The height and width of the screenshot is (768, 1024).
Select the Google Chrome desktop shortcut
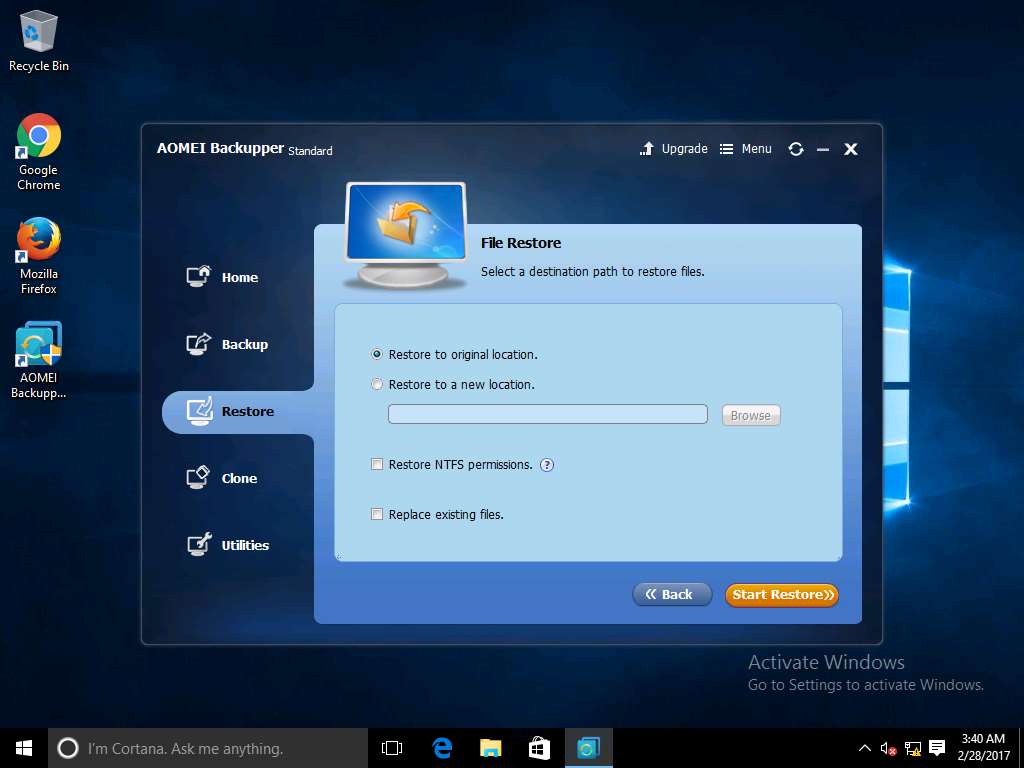coord(39,152)
